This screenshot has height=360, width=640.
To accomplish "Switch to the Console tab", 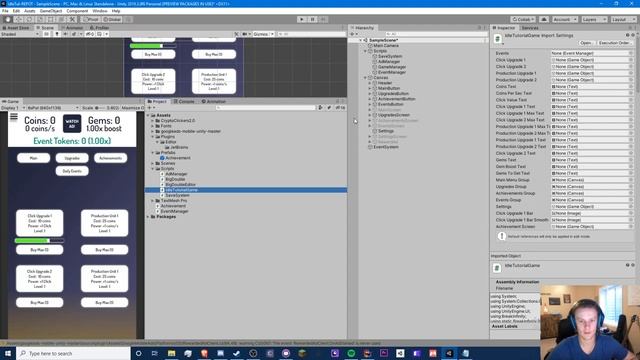I will (184, 101).
